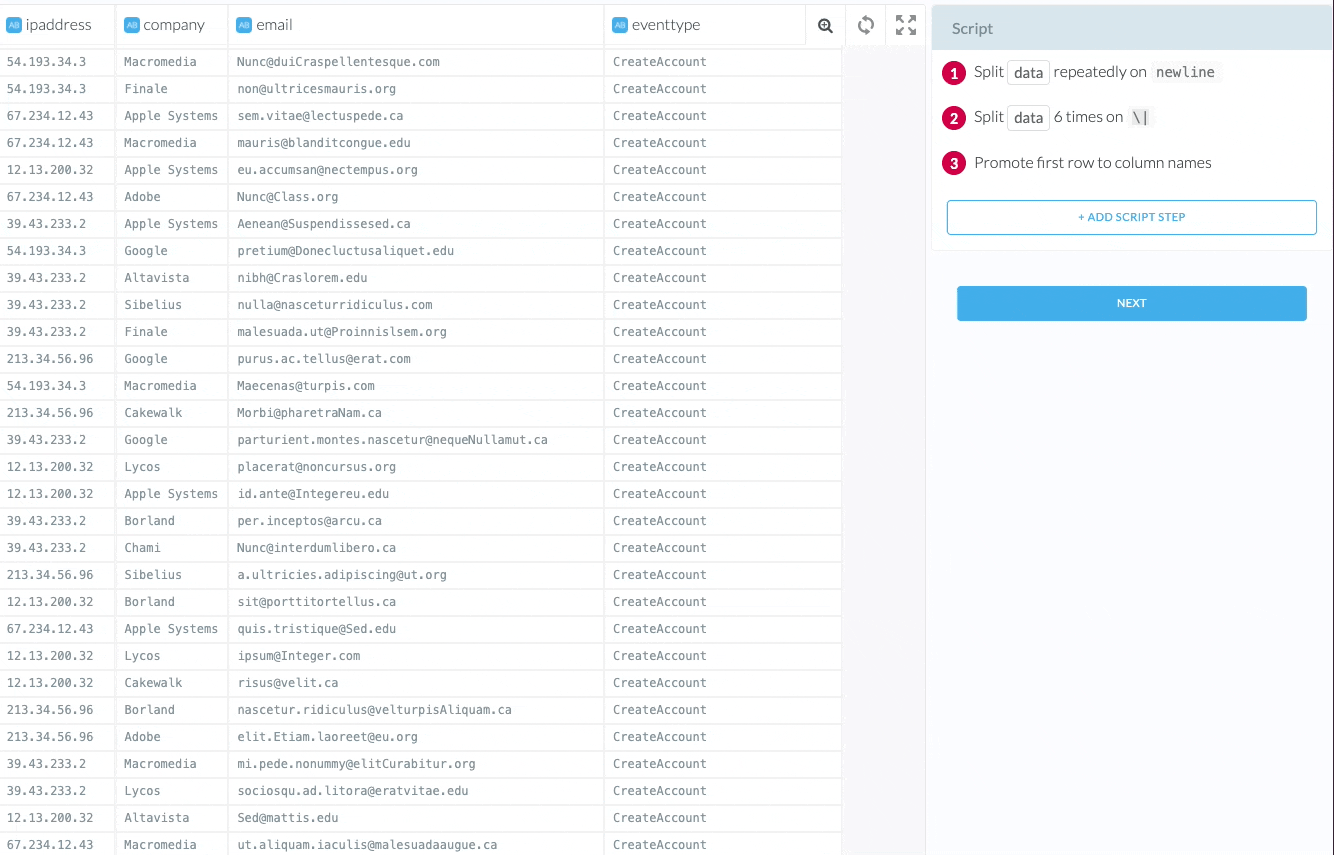
Task: Click the data field tag in step 1
Action: click(1028, 73)
